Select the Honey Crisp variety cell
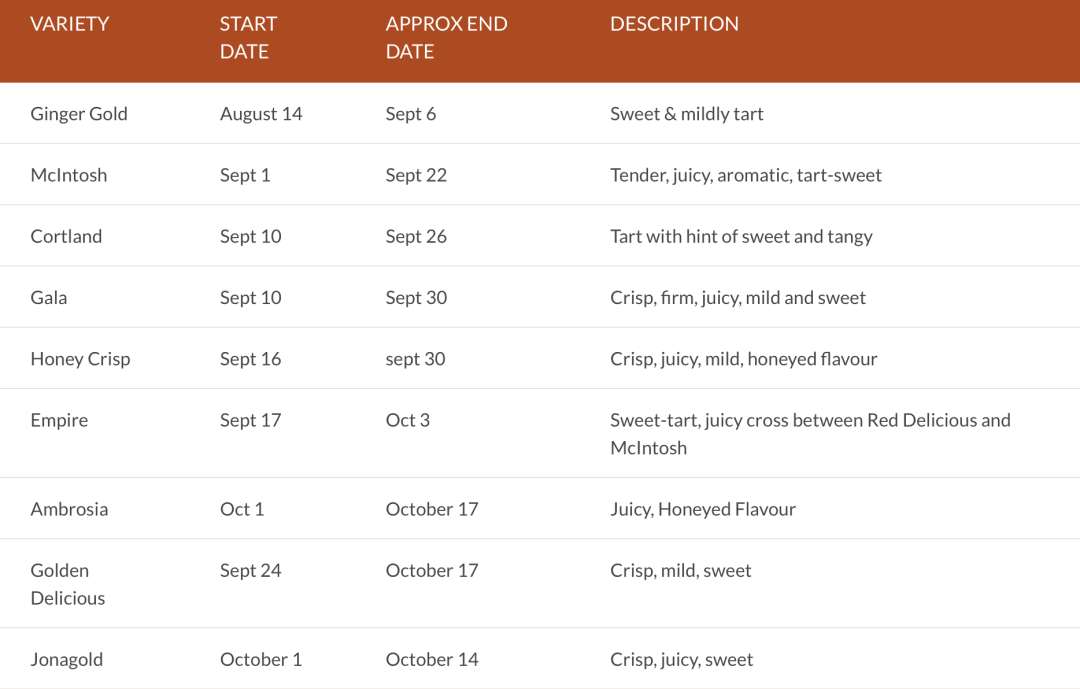Screen dimensions: 1080x689 pos(80,359)
